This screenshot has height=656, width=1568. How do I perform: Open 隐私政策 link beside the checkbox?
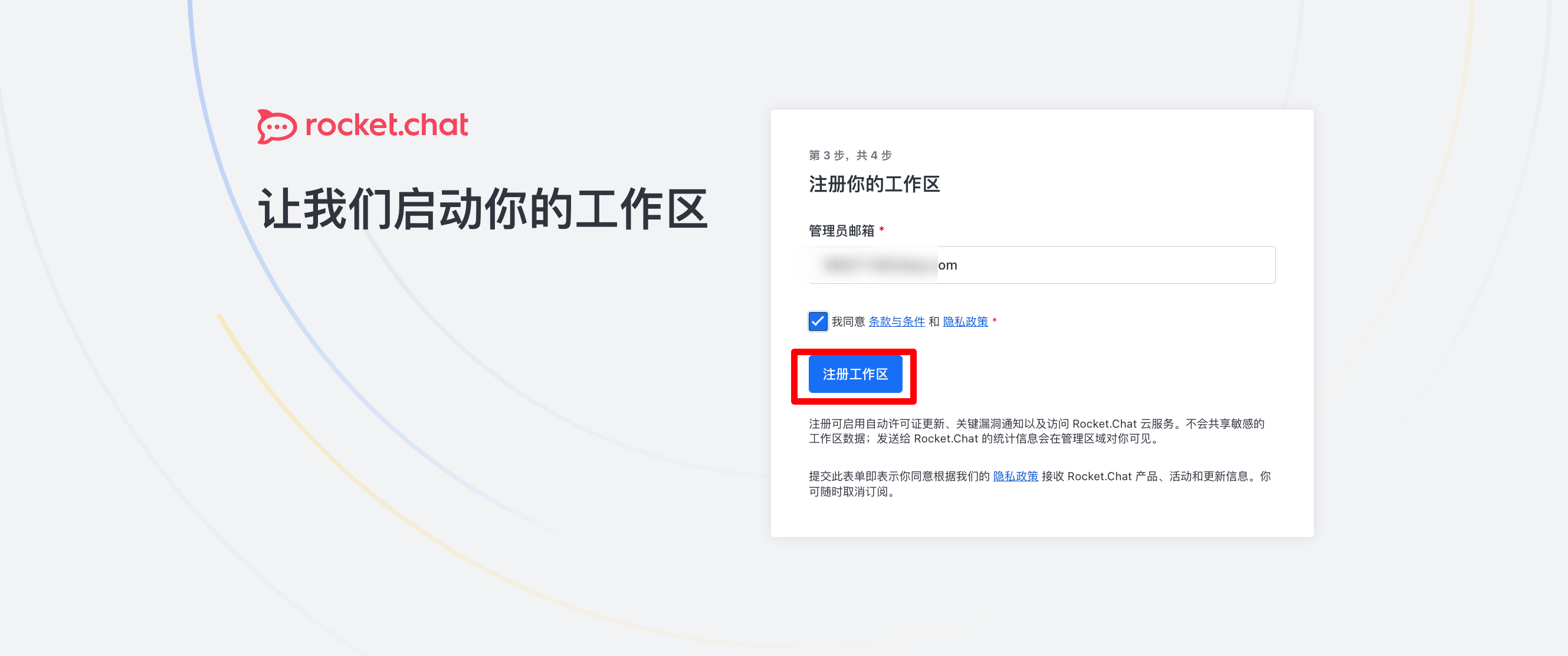[x=965, y=322]
